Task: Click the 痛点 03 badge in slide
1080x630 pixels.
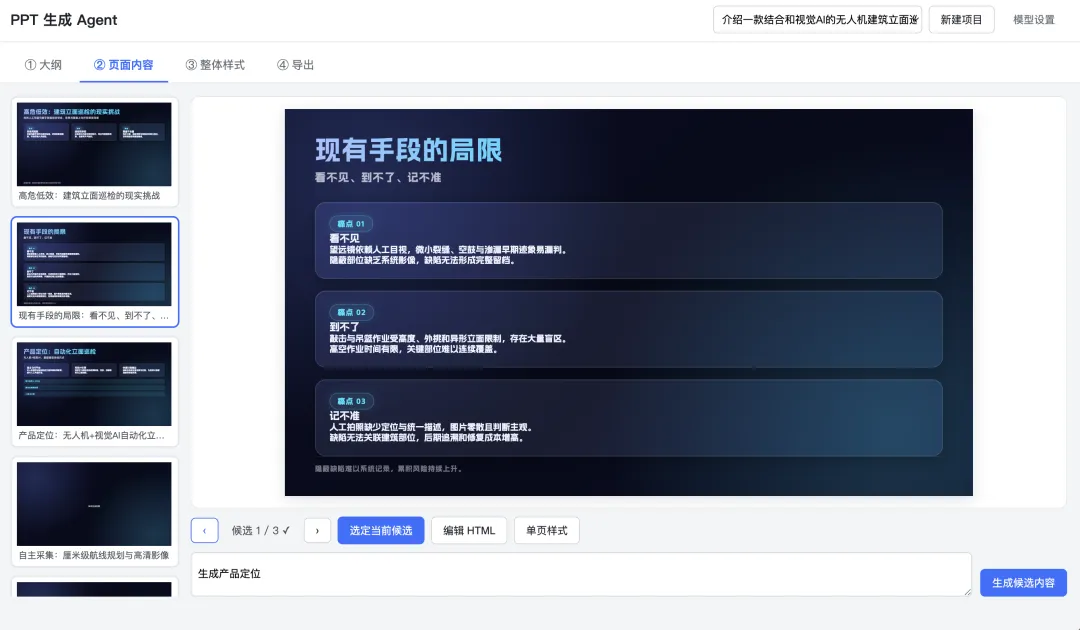Action: pos(351,401)
